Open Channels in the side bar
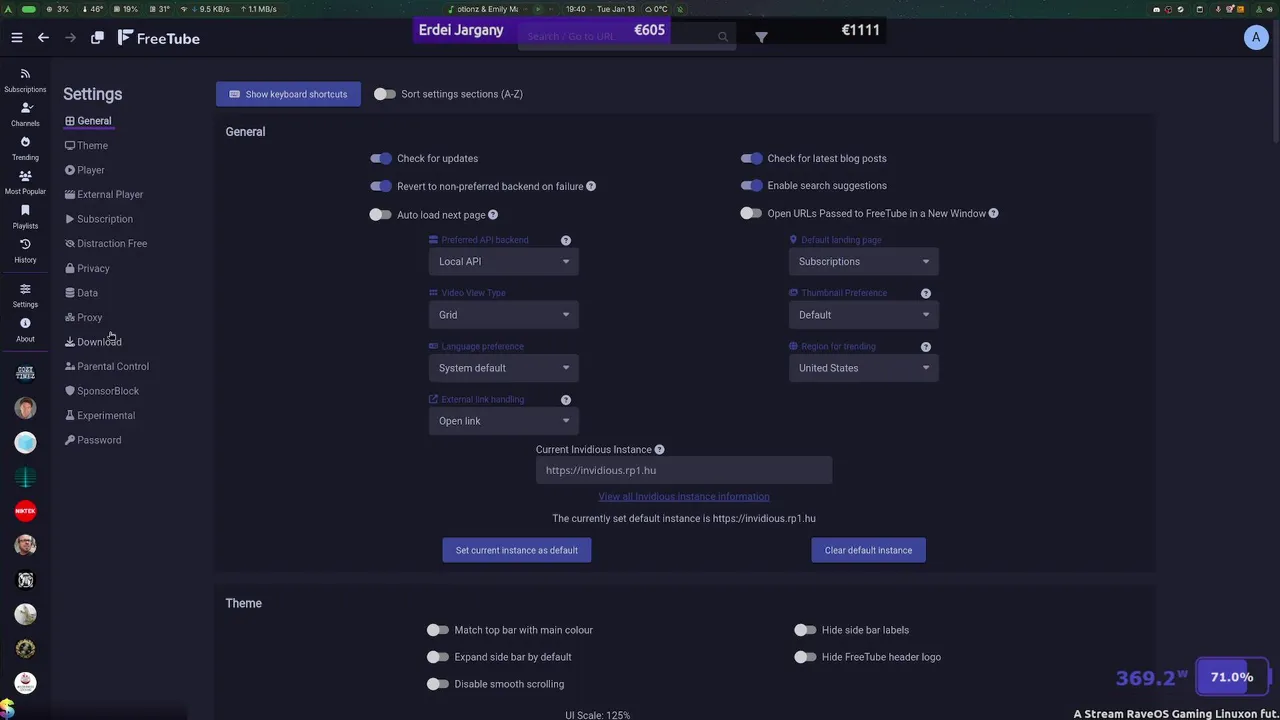Viewport: 1280px width, 720px height. (25, 114)
